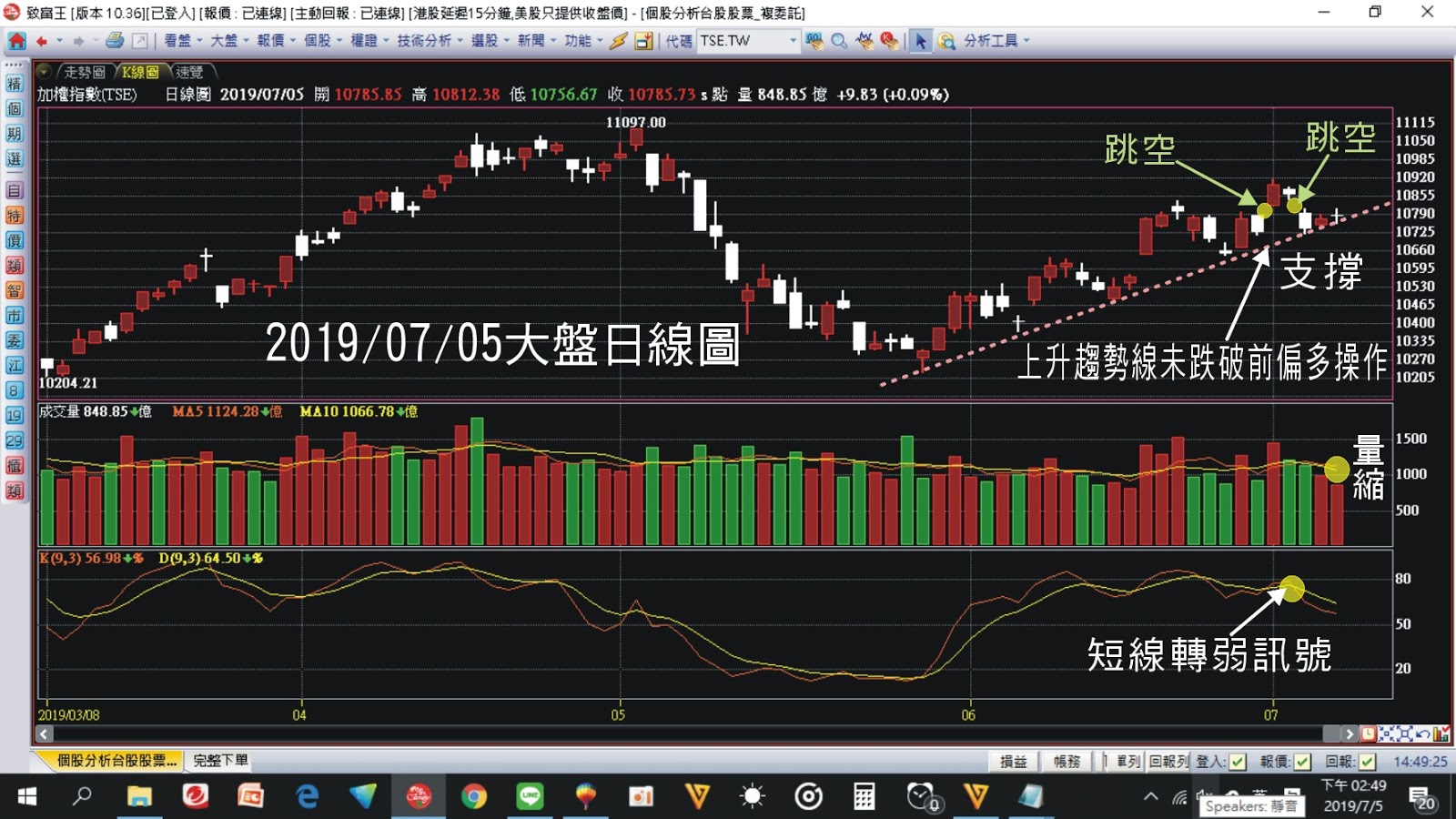The image size is (1456, 819).
Task: Open Chrome from the taskbar
Action: (x=473, y=797)
